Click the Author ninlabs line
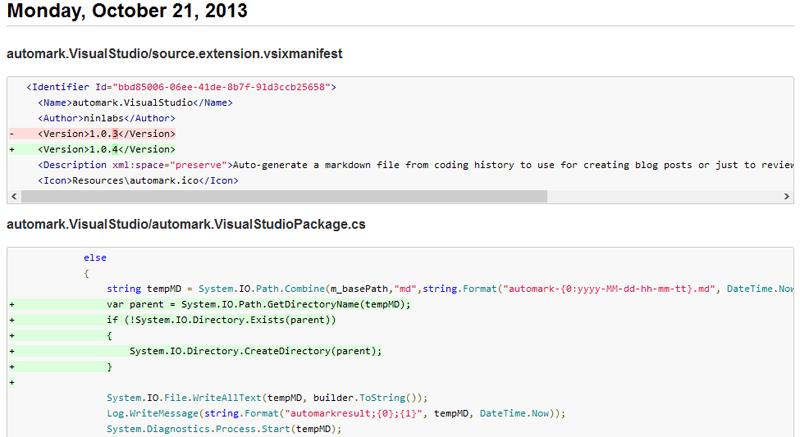Image resolution: width=800 pixels, height=437 pixels. [x=106, y=118]
